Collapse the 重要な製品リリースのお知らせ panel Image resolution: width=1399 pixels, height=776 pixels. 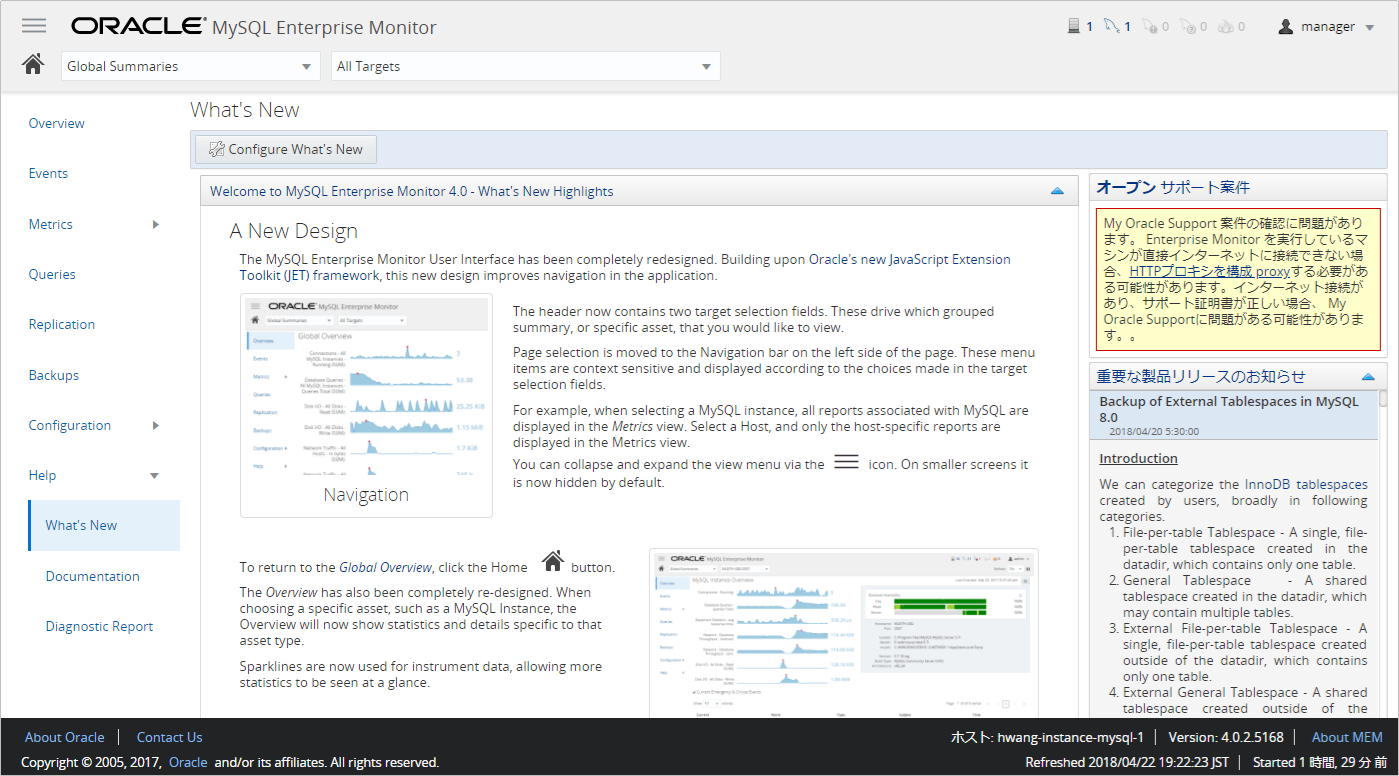pyautogui.click(x=1368, y=377)
